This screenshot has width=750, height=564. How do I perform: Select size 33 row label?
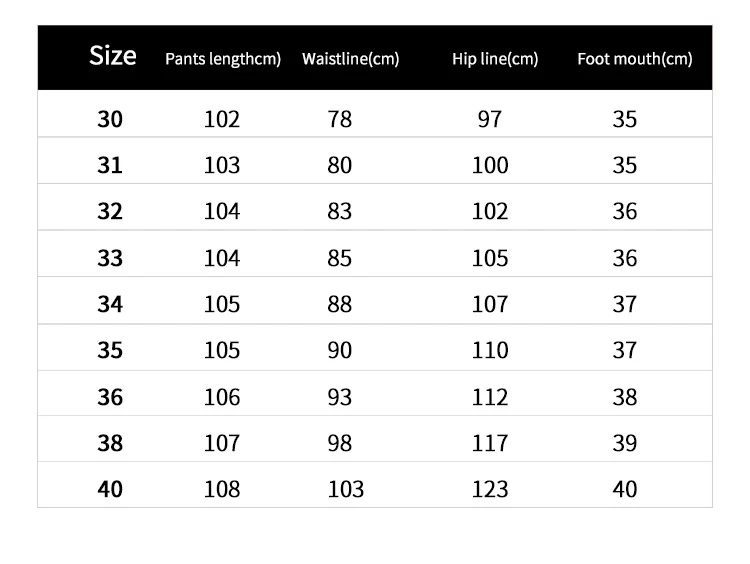click(x=110, y=258)
